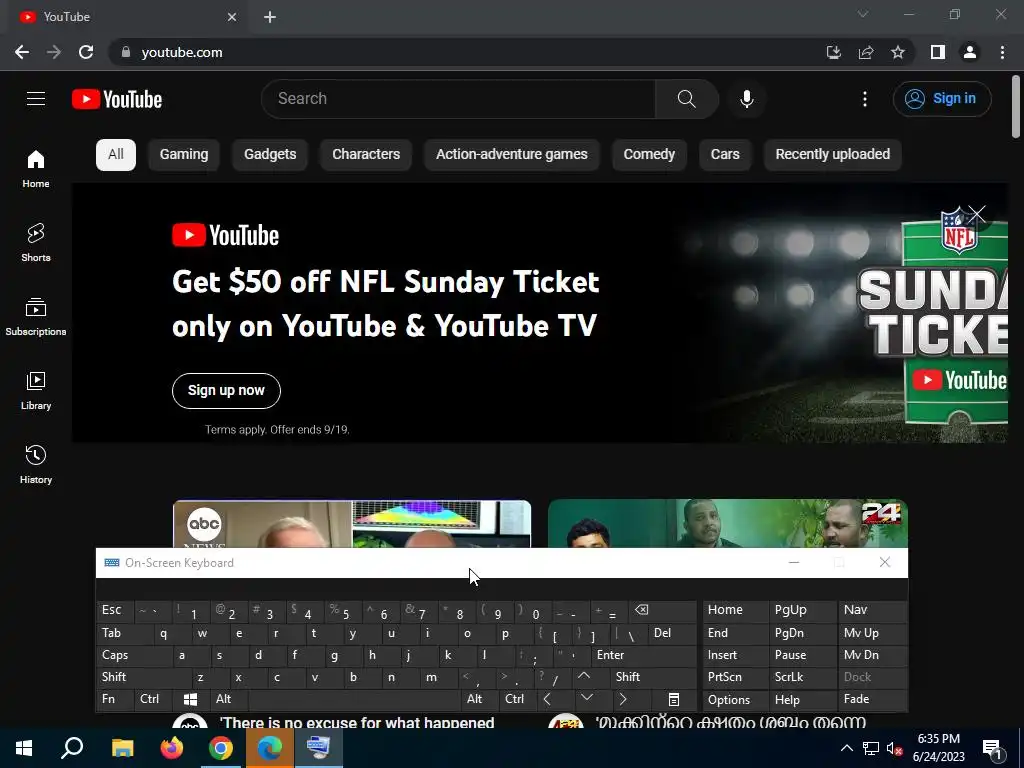Open Chrome side panel
The height and width of the screenshot is (768, 1024).
938,52
